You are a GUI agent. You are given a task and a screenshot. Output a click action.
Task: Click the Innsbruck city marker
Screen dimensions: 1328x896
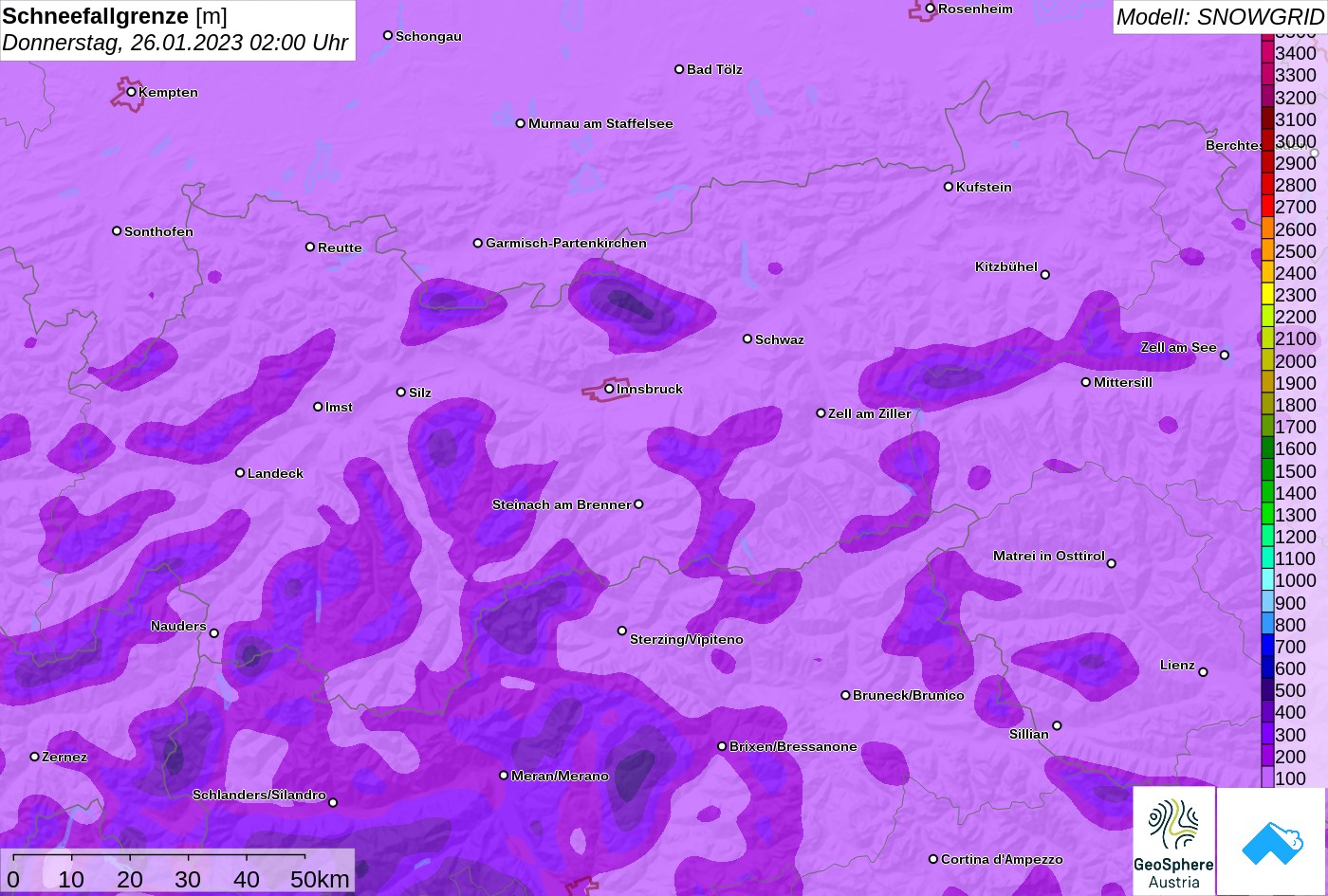click(x=609, y=389)
